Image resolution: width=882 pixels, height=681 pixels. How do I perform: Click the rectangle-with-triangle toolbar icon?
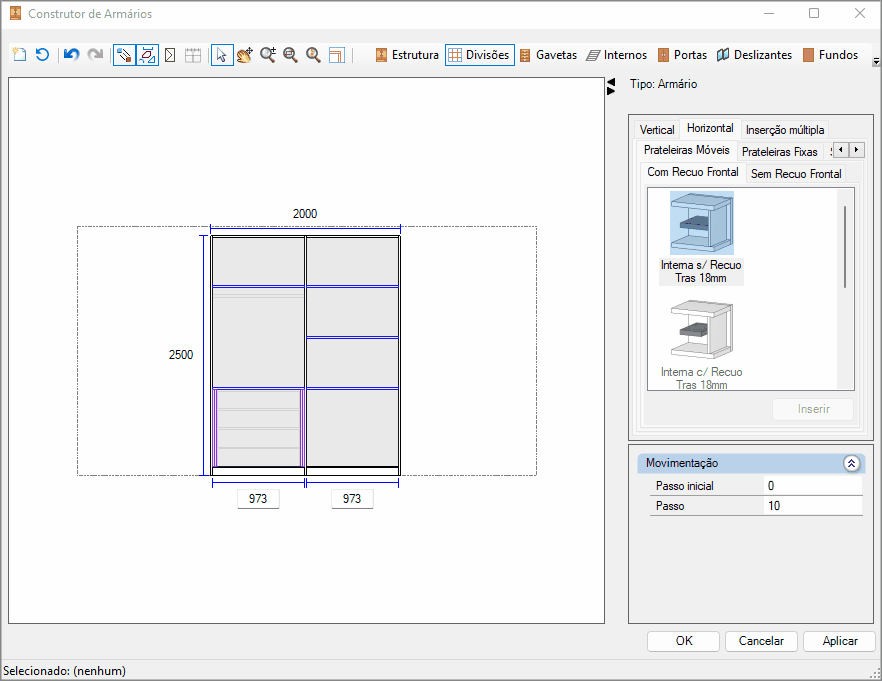tap(170, 55)
